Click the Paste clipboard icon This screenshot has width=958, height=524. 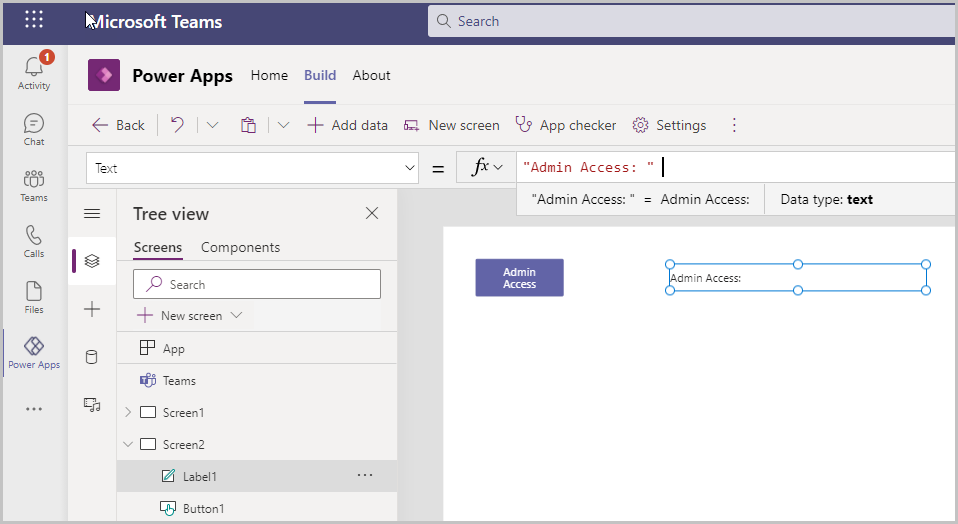coord(248,125)
